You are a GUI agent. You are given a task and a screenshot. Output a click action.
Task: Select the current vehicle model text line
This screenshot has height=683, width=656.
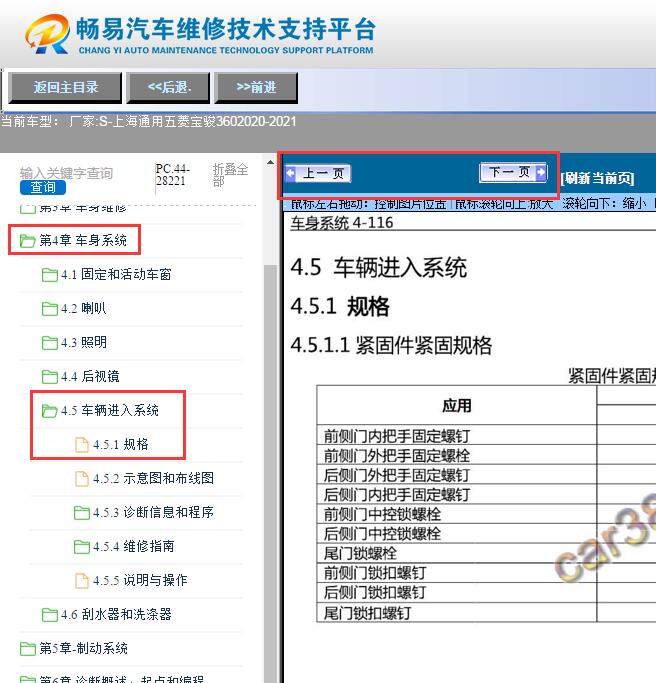tap(149, 121)
